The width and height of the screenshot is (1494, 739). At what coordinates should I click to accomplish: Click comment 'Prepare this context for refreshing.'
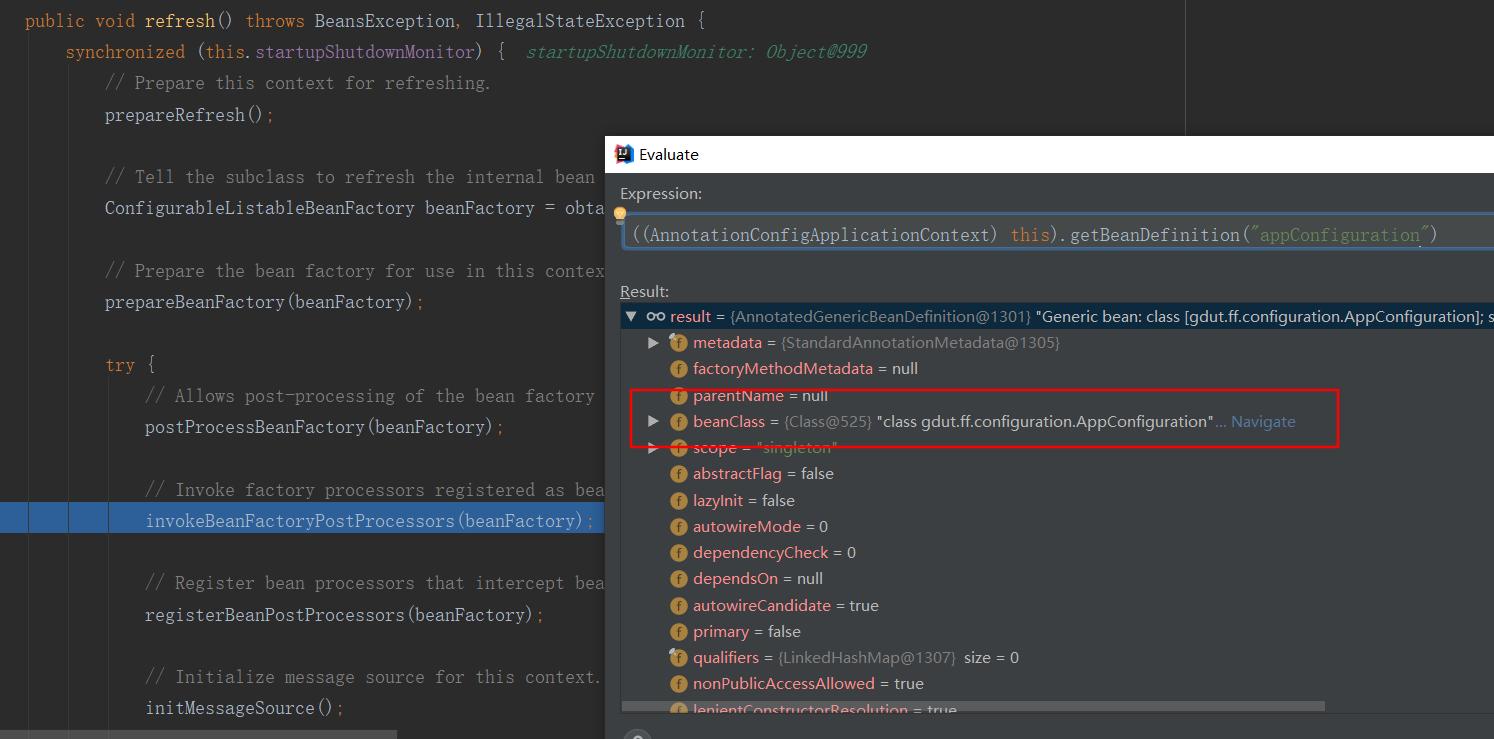click(x=297, y=83)
